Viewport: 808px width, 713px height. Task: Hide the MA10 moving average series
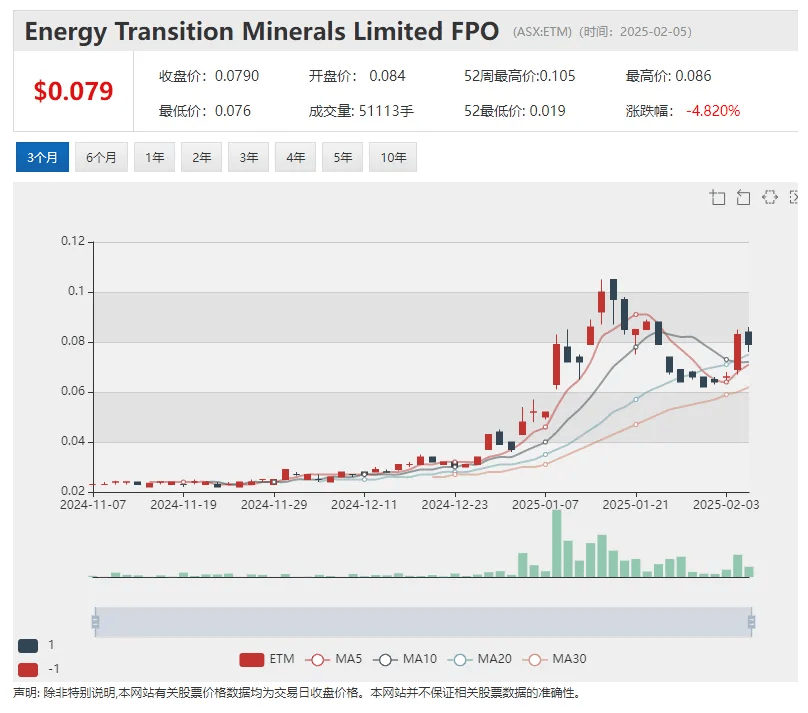click(405, 659)
